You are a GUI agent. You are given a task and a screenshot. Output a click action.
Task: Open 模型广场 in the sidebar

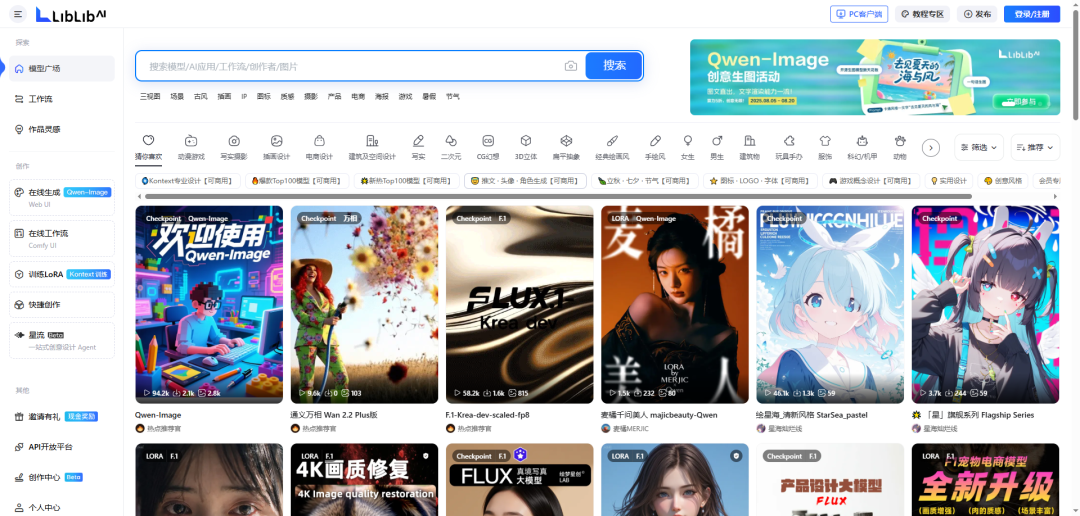pos(62,68)
